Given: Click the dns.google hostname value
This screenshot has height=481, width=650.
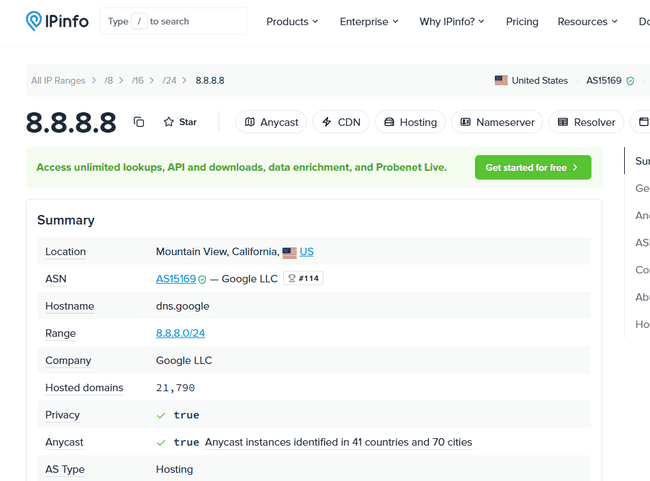Looking at the screenshot, I should tap(182, 306).
